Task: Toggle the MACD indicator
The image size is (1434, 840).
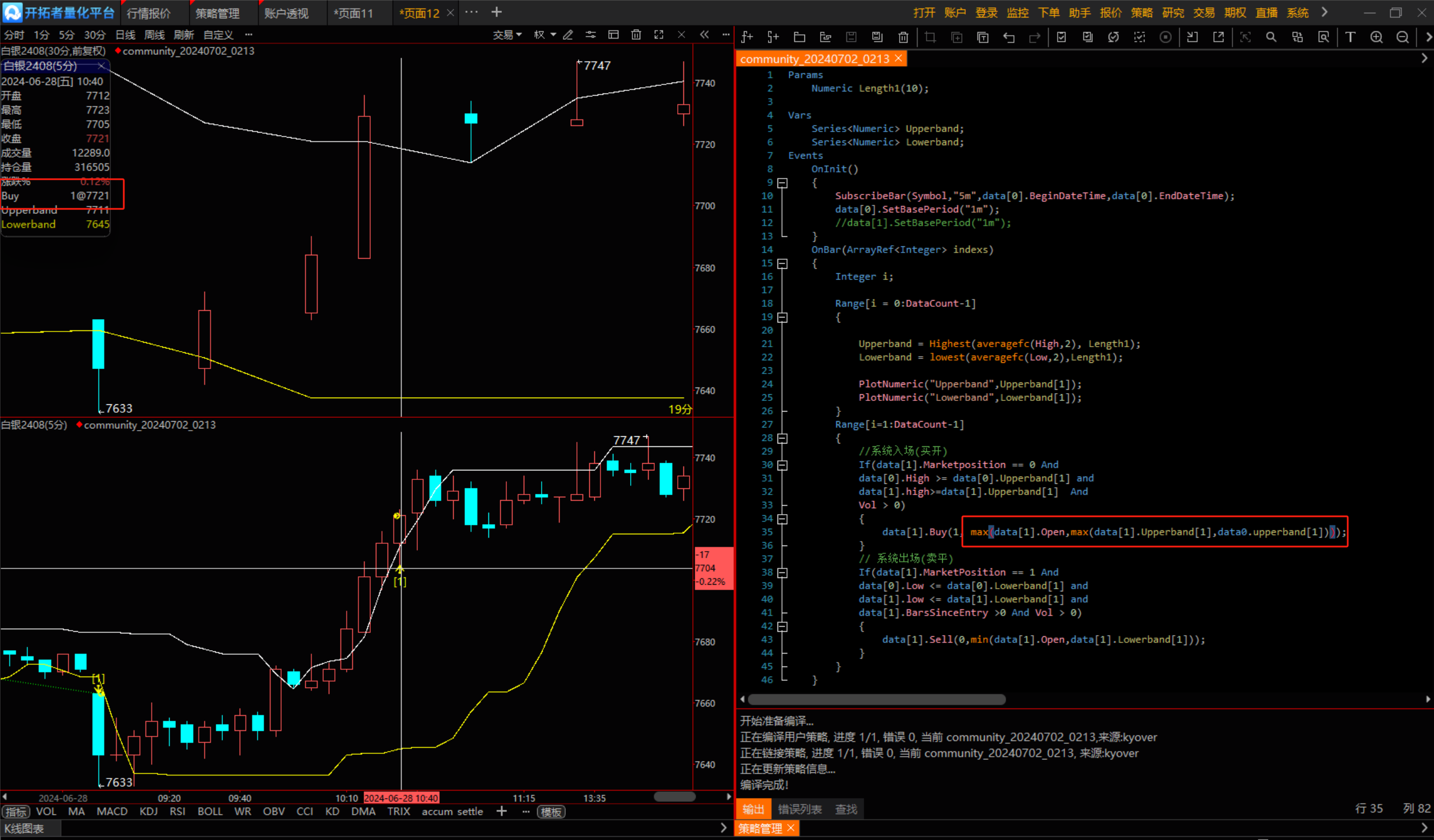Action: [x=111, y=811]
